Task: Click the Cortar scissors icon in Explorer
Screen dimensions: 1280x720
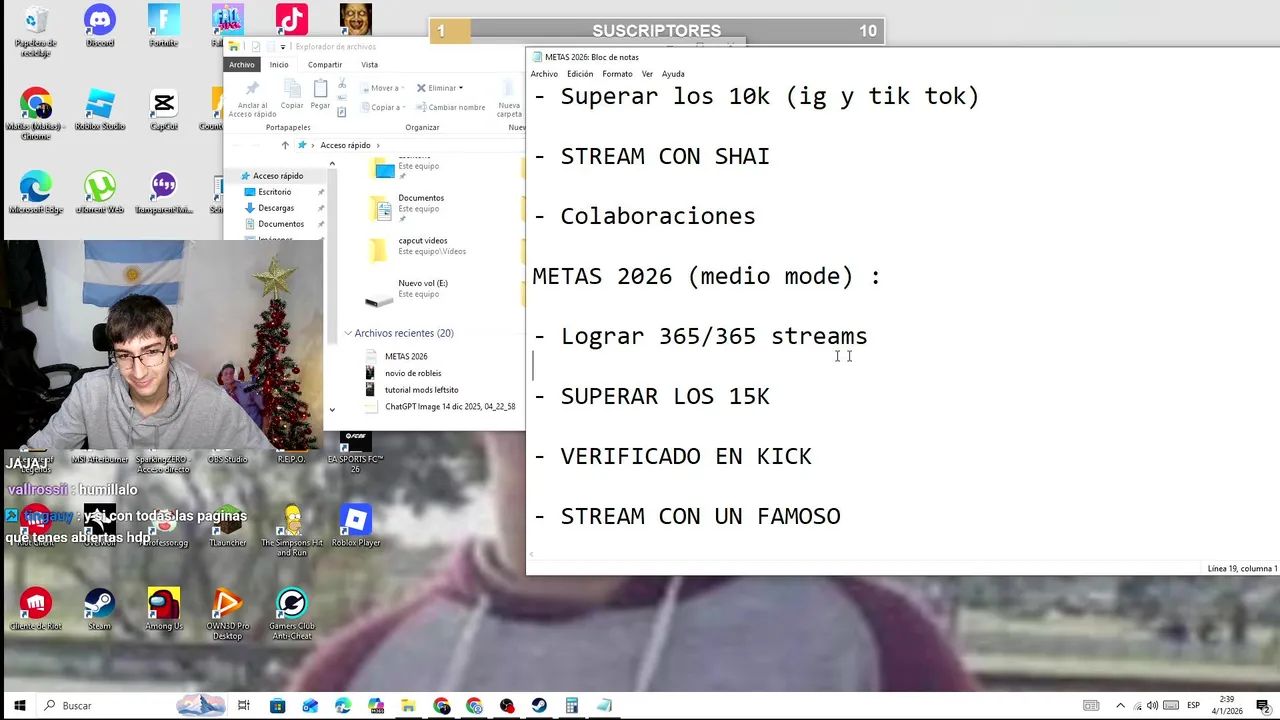Action: tap(342, 84)
